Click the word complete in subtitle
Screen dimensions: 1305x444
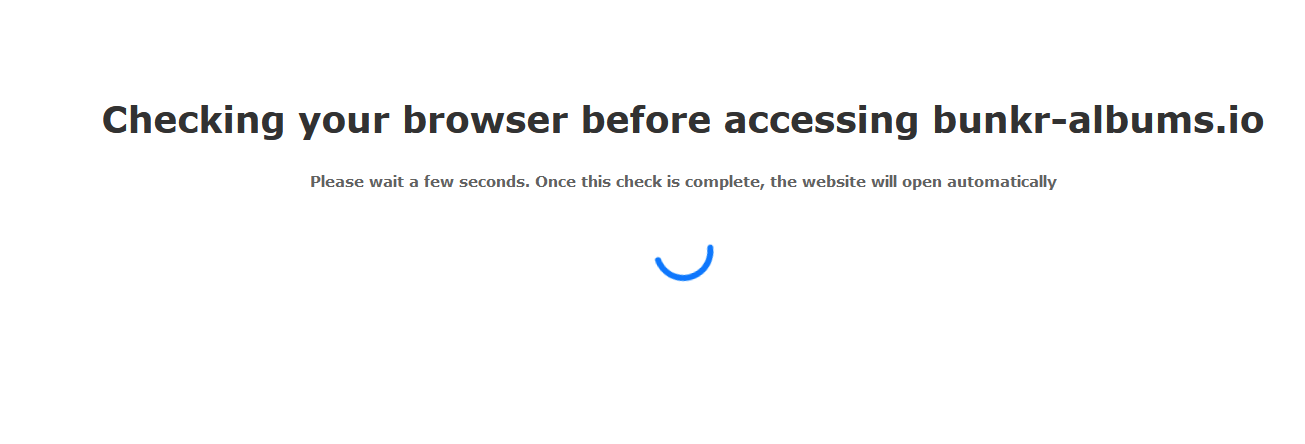click(723, 182)
